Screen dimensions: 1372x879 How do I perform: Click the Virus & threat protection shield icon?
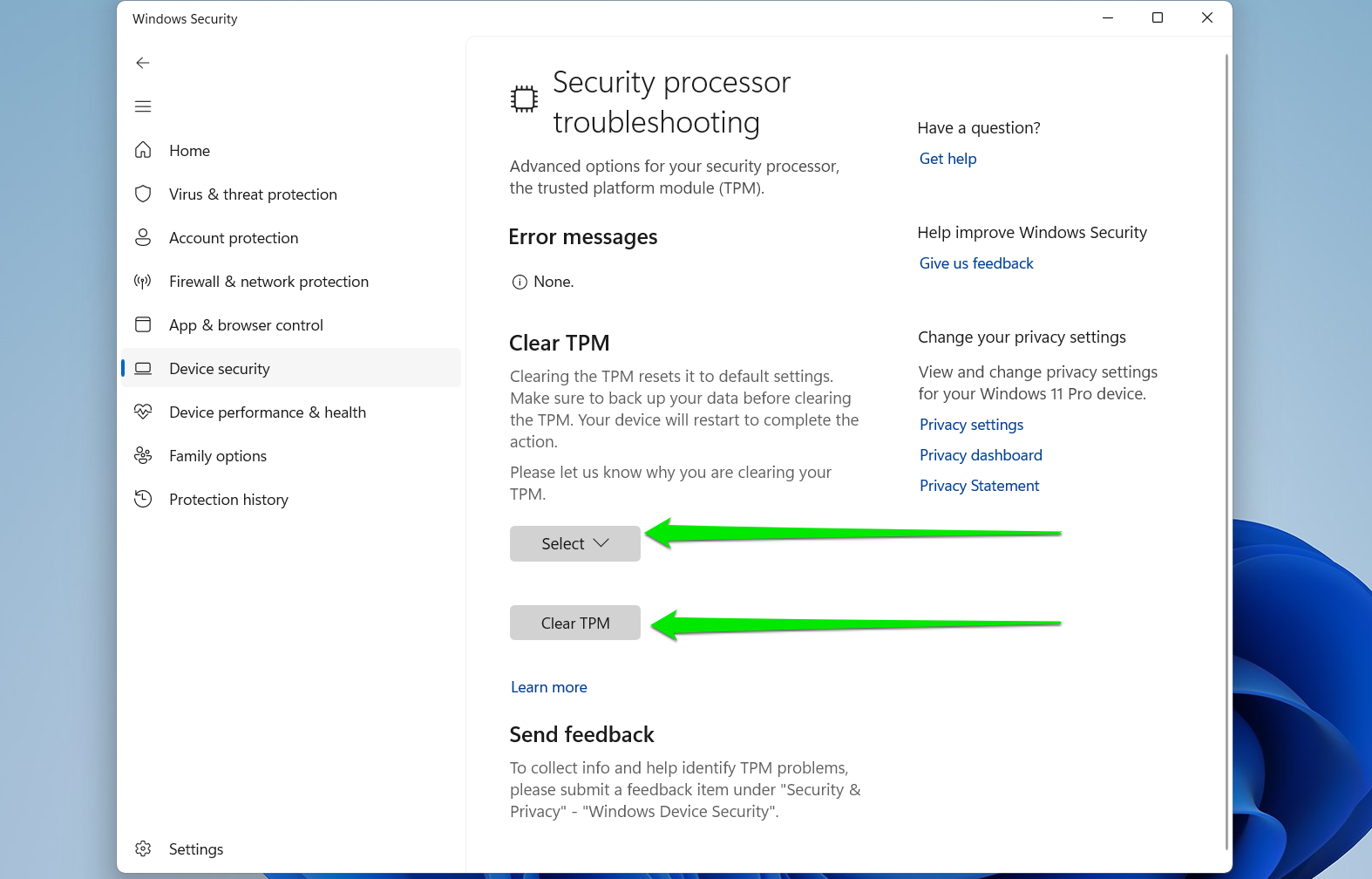point(143,194)
